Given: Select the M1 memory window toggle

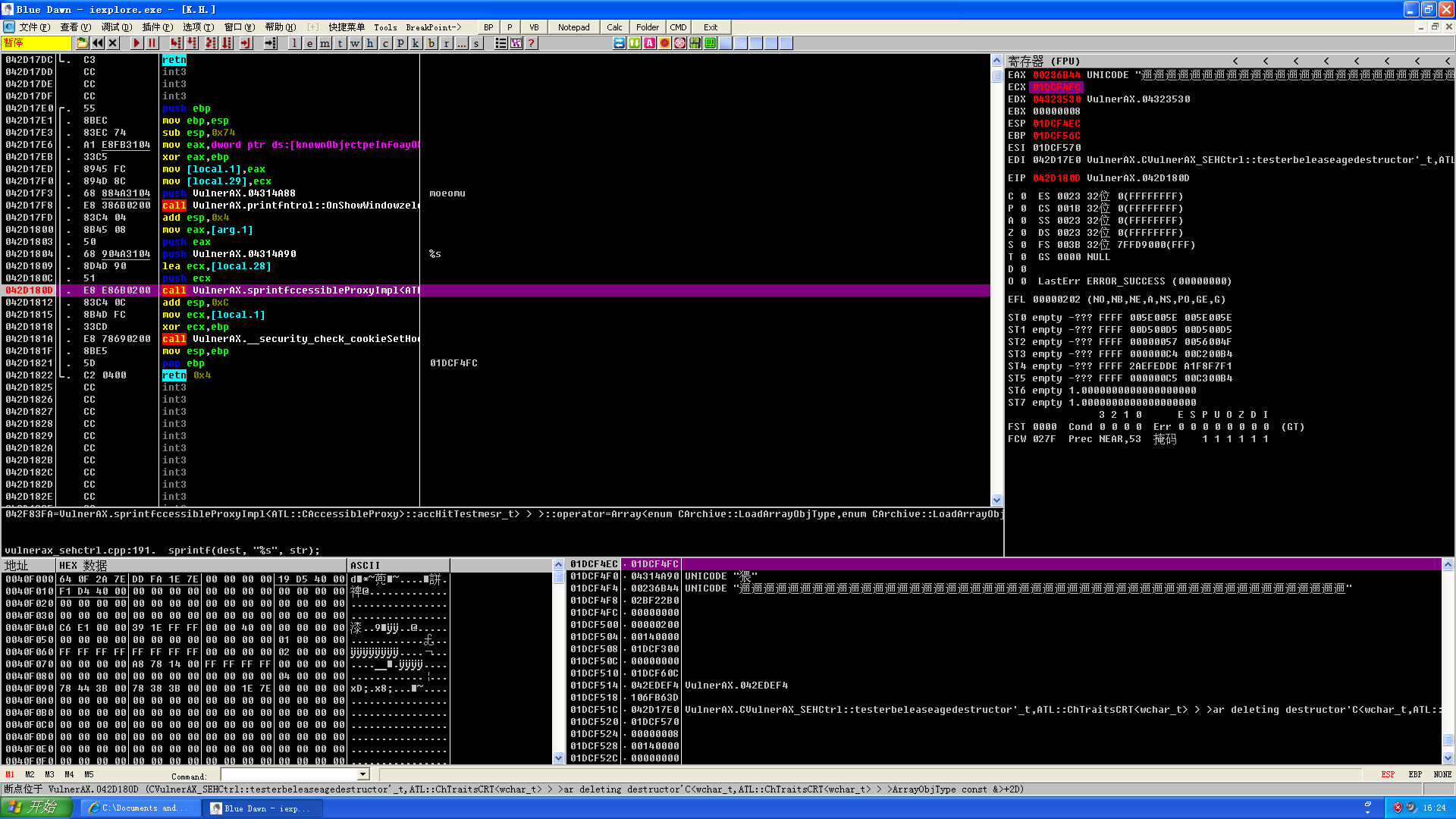Looking at the screenshot, I should 10,774.
